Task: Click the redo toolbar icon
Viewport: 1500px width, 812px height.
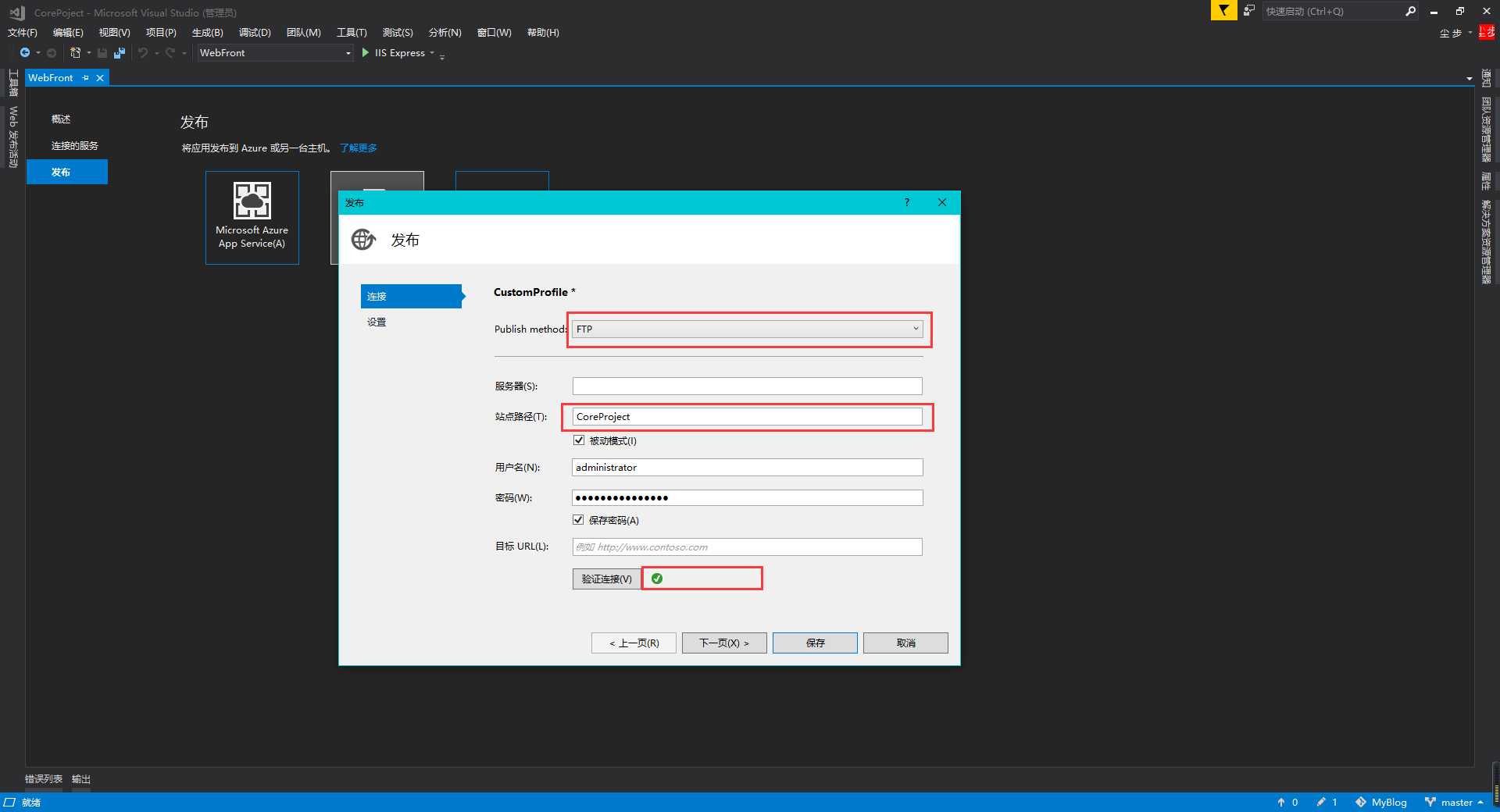Action: (x=170, y=53)
